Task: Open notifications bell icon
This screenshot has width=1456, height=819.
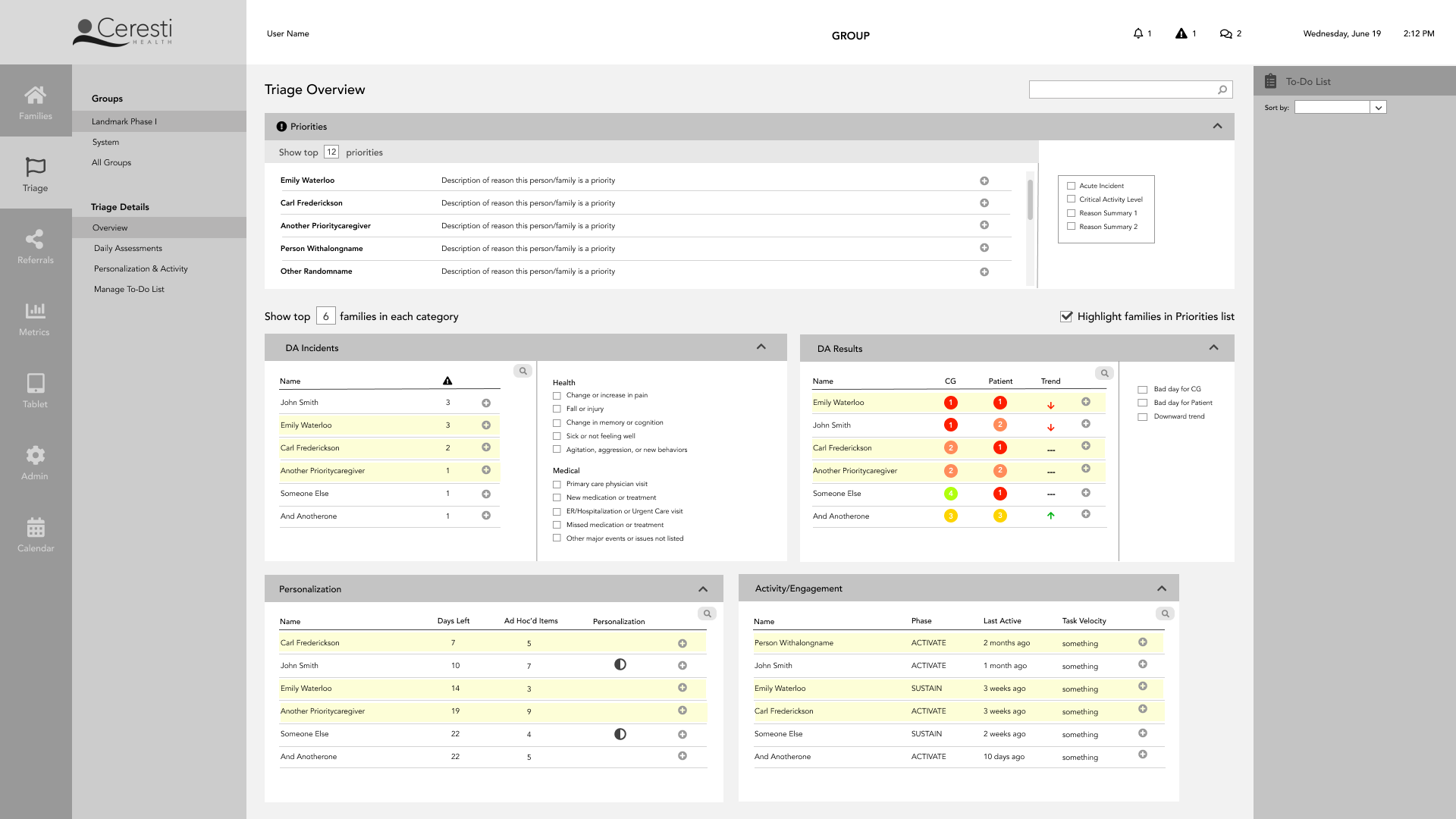Action: 1137,33
